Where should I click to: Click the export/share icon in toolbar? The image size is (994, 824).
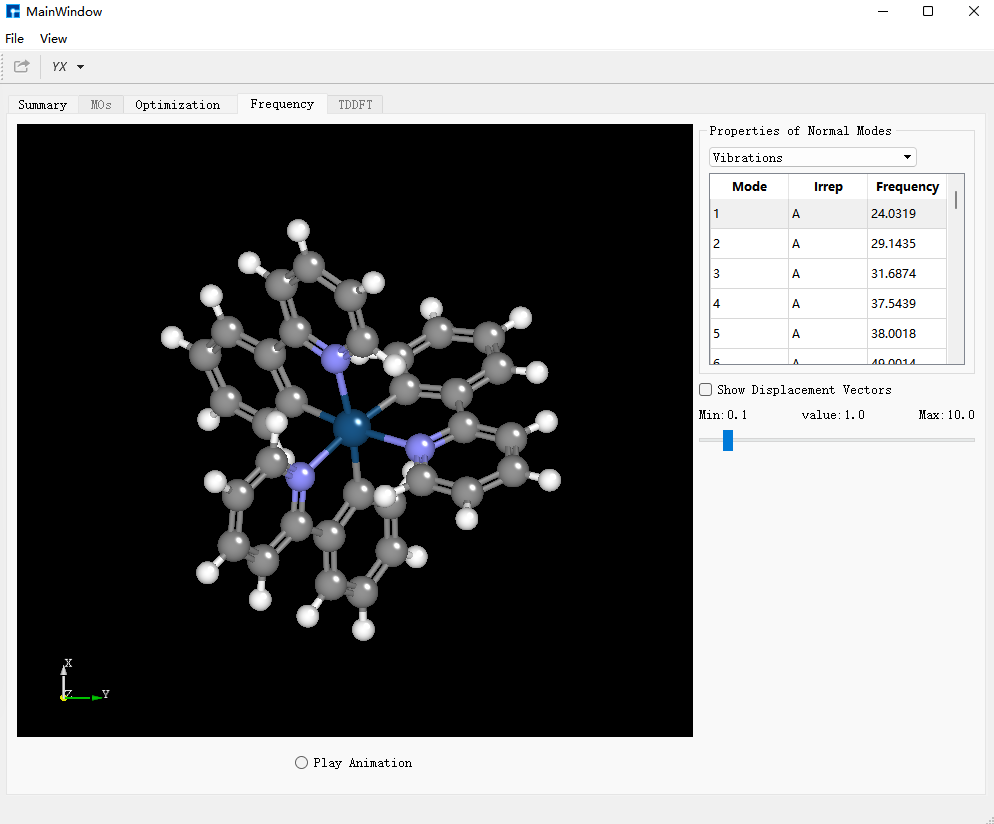[x=22, y=67]
